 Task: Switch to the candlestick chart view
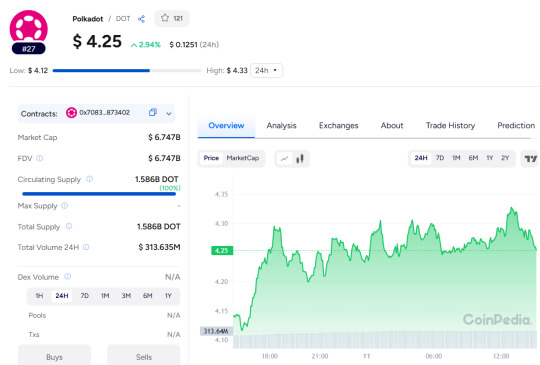300,159
